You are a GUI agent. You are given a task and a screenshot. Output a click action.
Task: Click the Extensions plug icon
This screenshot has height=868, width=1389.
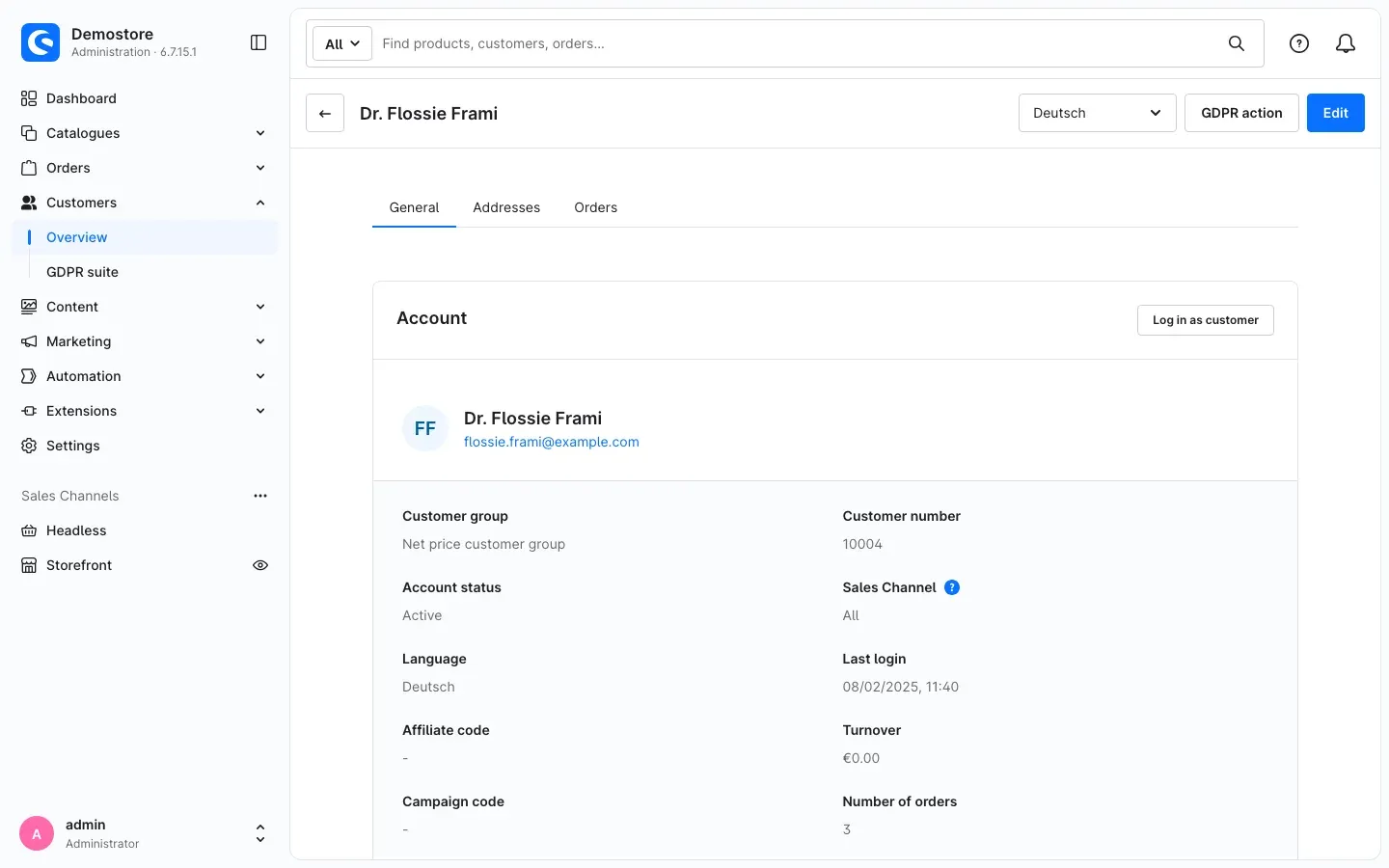[29, 411]
